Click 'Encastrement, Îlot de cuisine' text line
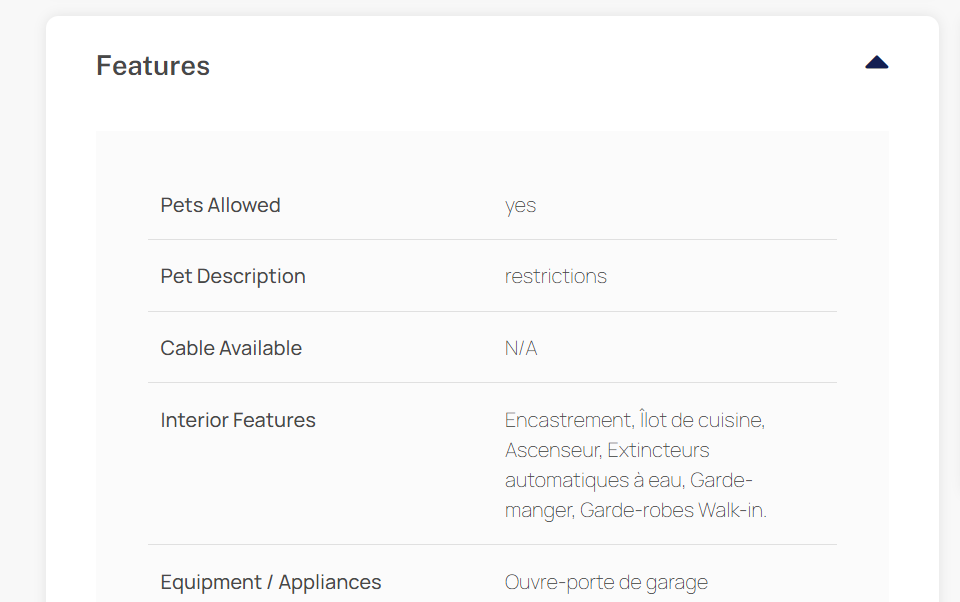Image resolution: width=960 pixels, height=602 pixels. pyautogui.click(x=635, y=420)
